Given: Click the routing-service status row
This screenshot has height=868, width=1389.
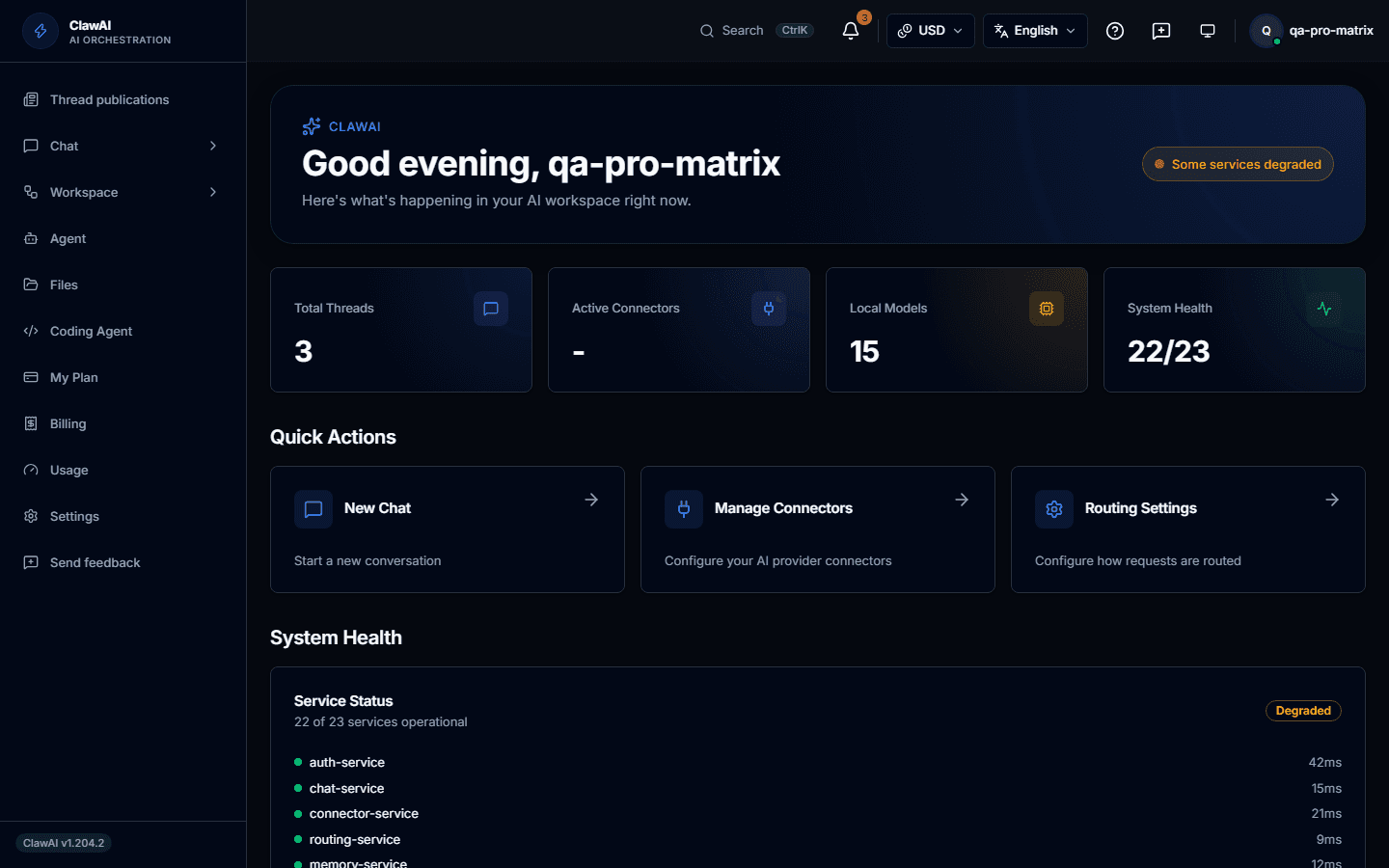Looking at the screenshot, I should tap(818, 839).
